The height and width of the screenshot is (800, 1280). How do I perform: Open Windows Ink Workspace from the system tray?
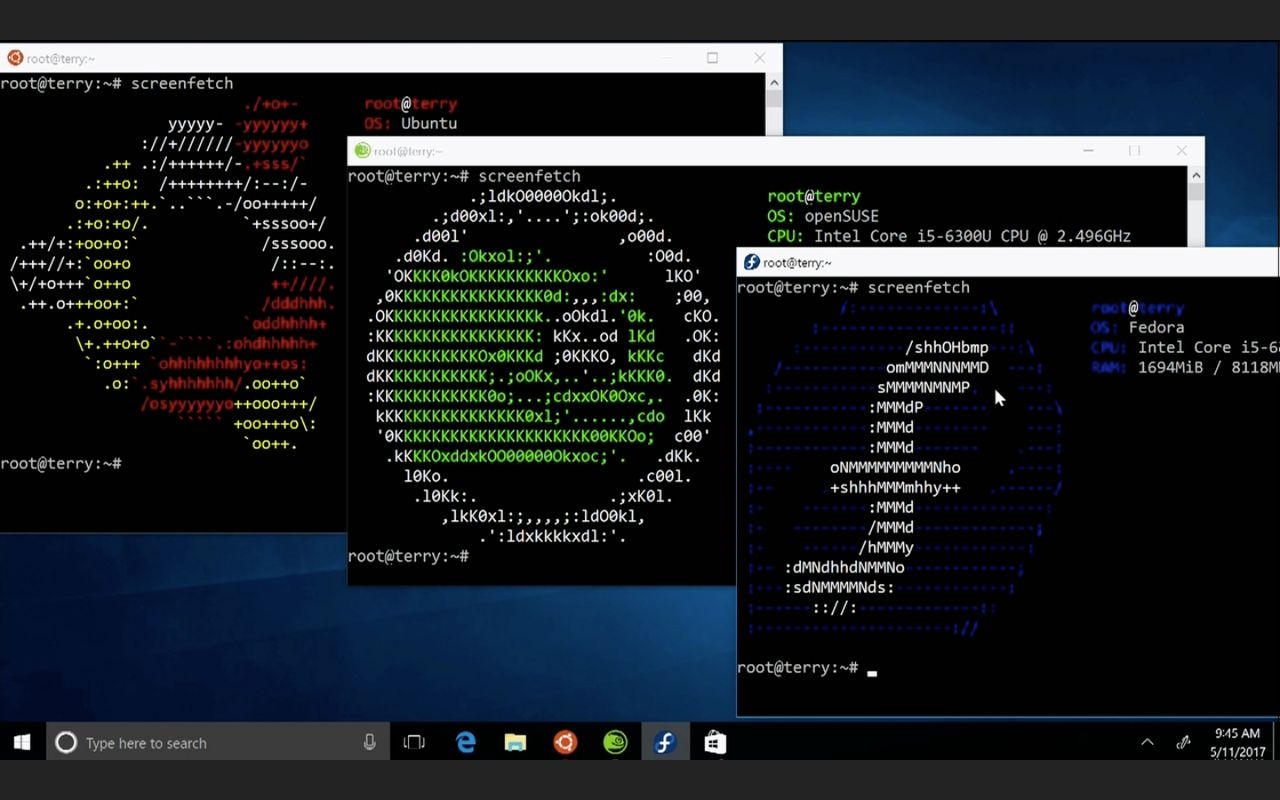coord(1184,742)
